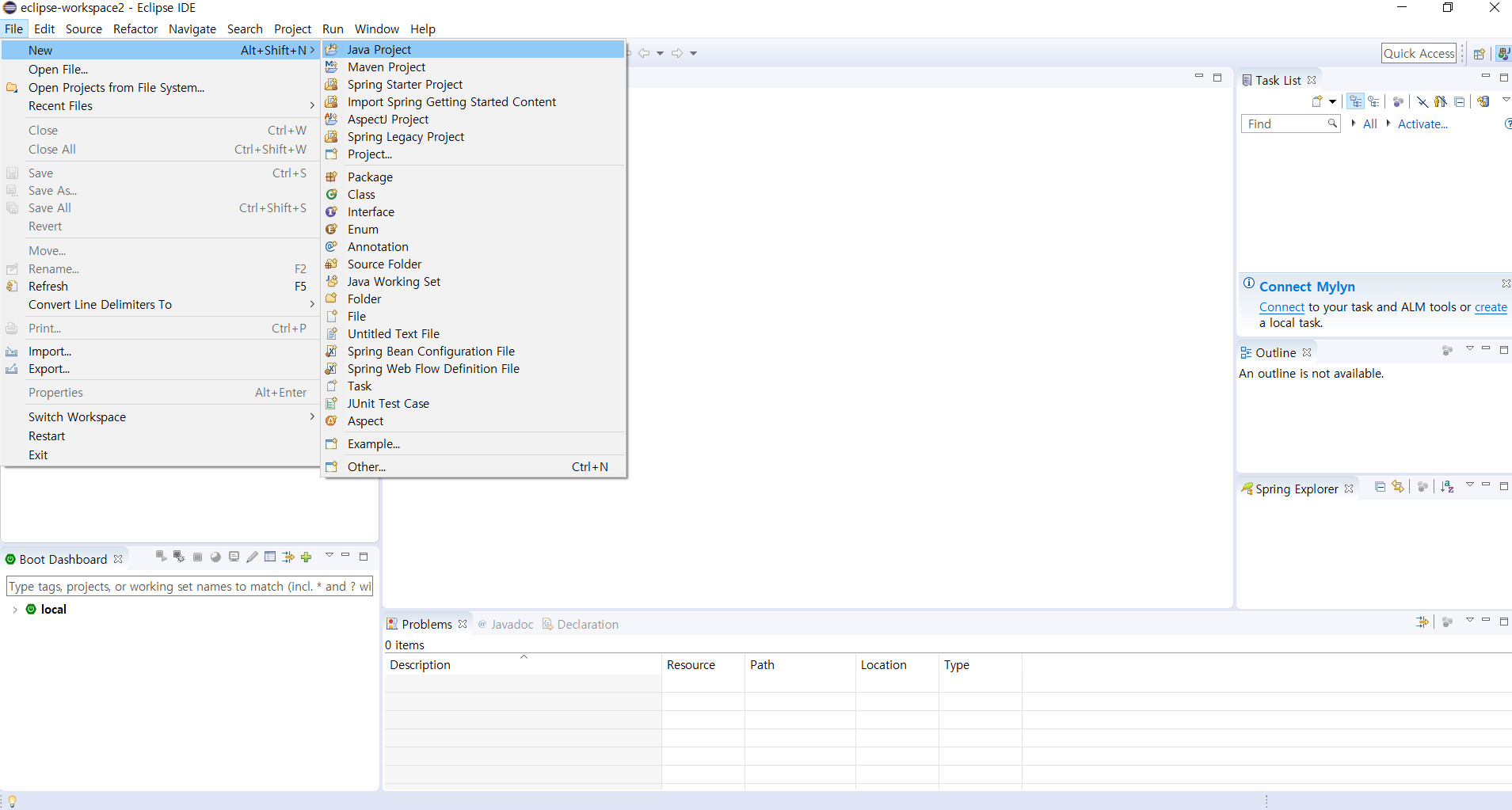Click the Connect link in Connect Mylyn

1282,307
